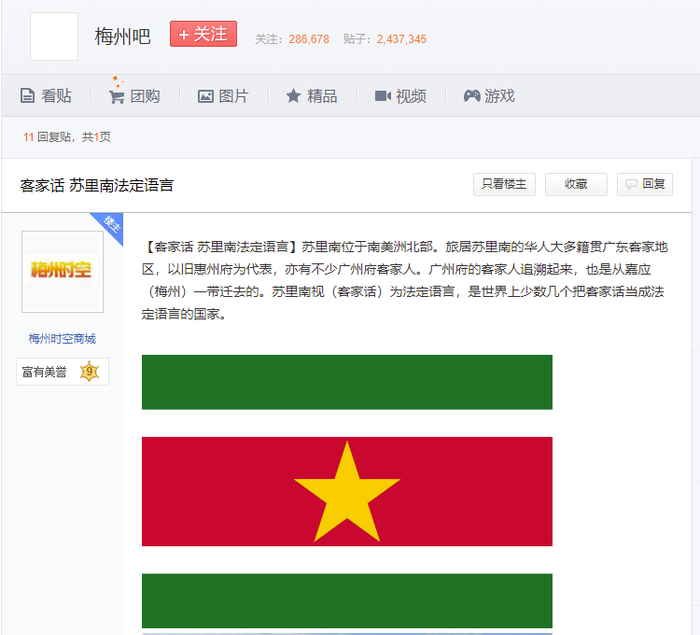The image size is (700, 635).
Task: Click the 视频 camera icon
Action: coord(383,96)
